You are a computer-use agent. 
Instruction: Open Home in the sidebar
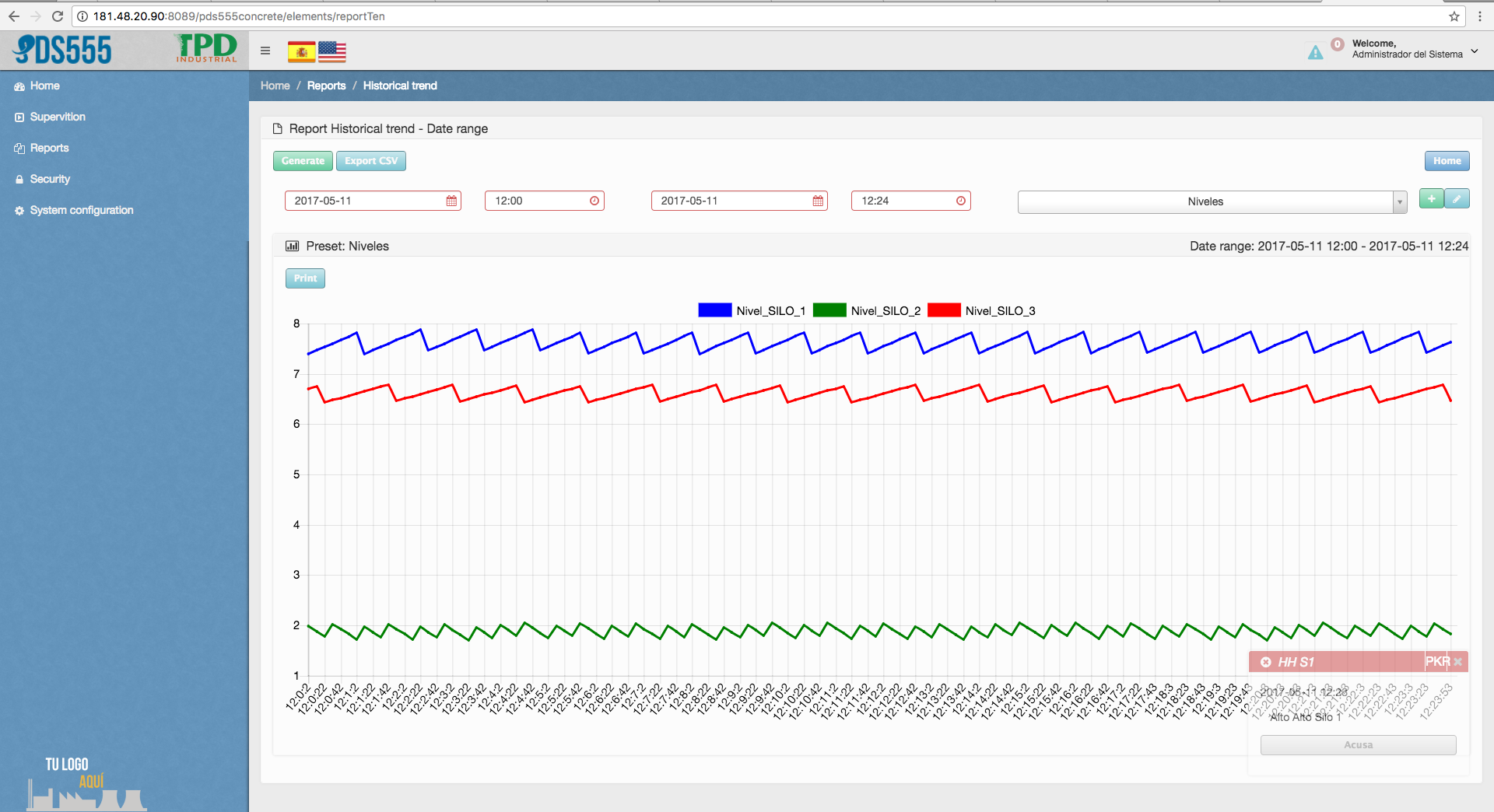click(37, 86)
